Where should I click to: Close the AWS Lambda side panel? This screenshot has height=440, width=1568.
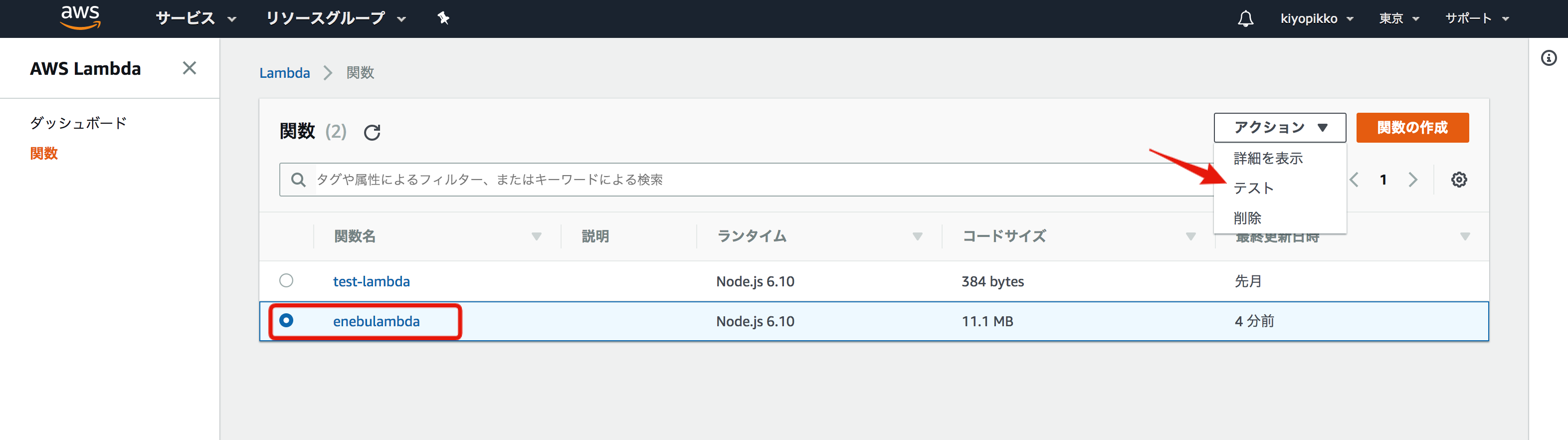190,68
